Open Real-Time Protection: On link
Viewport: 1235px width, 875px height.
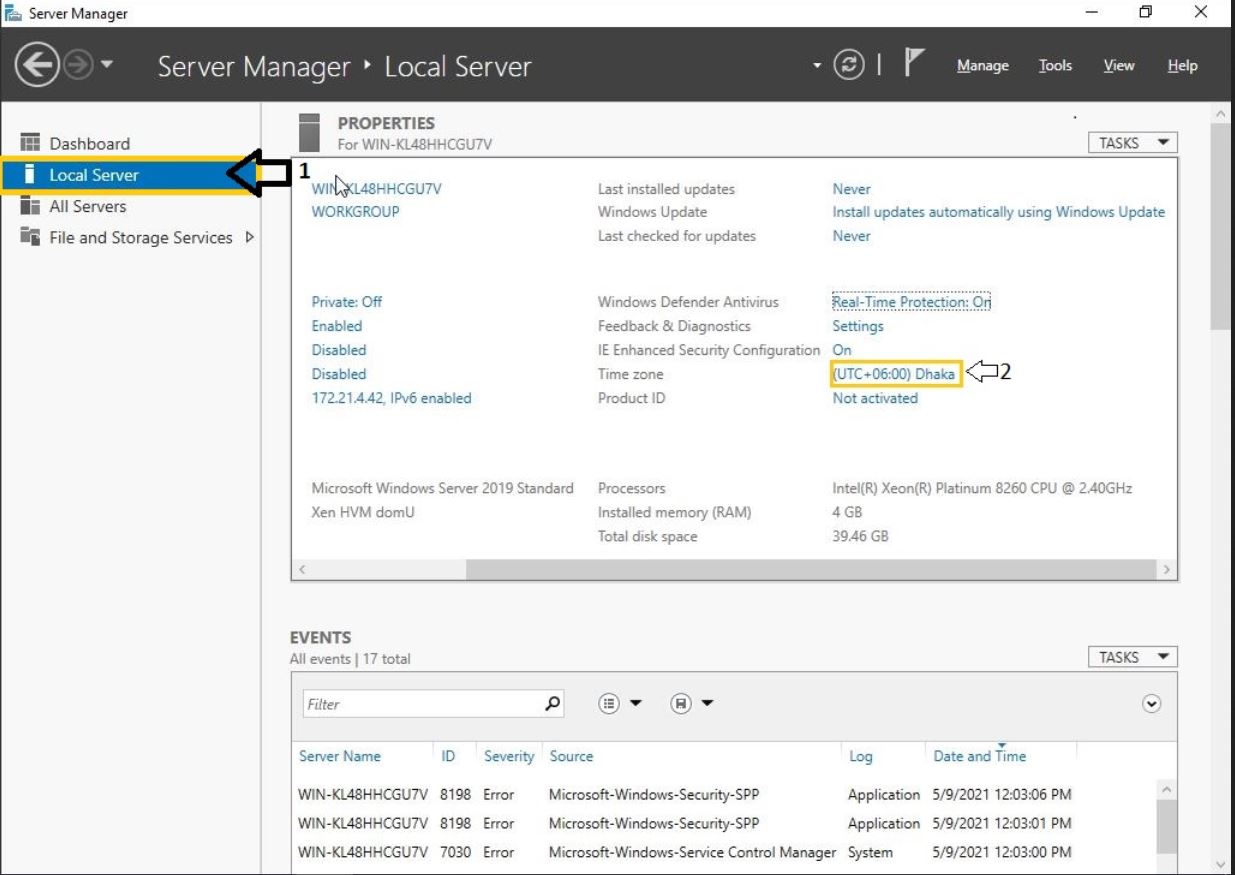coord(911,302)
